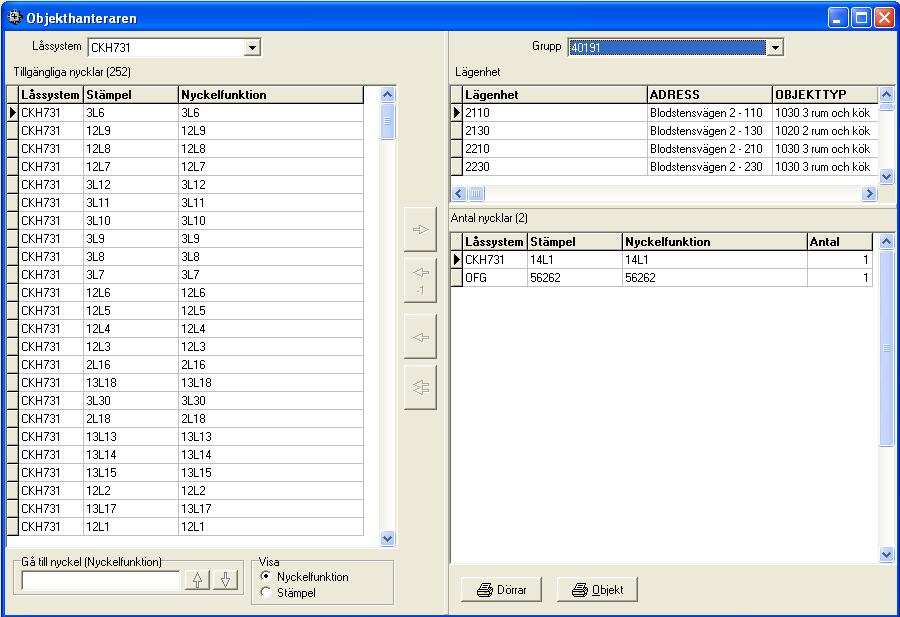900x617 pixels.
Task: Click scroll-down arrow of available keys list
Action: (x=387, y=538)
